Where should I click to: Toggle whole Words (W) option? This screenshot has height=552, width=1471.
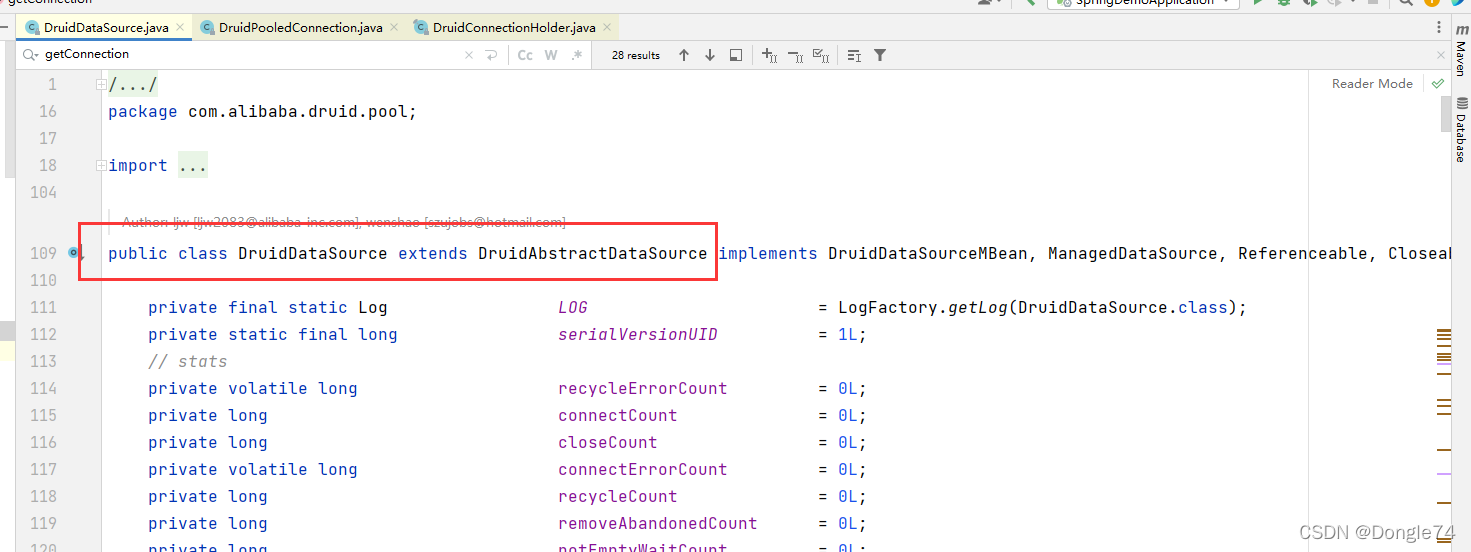tap(551, 55)
